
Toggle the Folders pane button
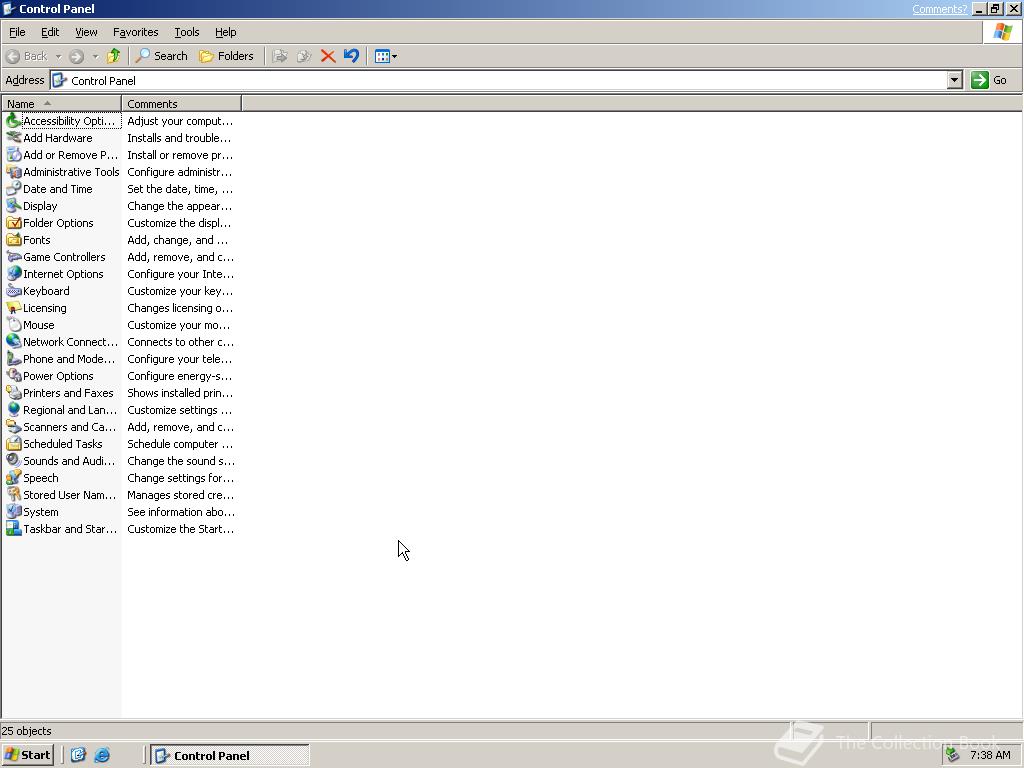[226, 56]
